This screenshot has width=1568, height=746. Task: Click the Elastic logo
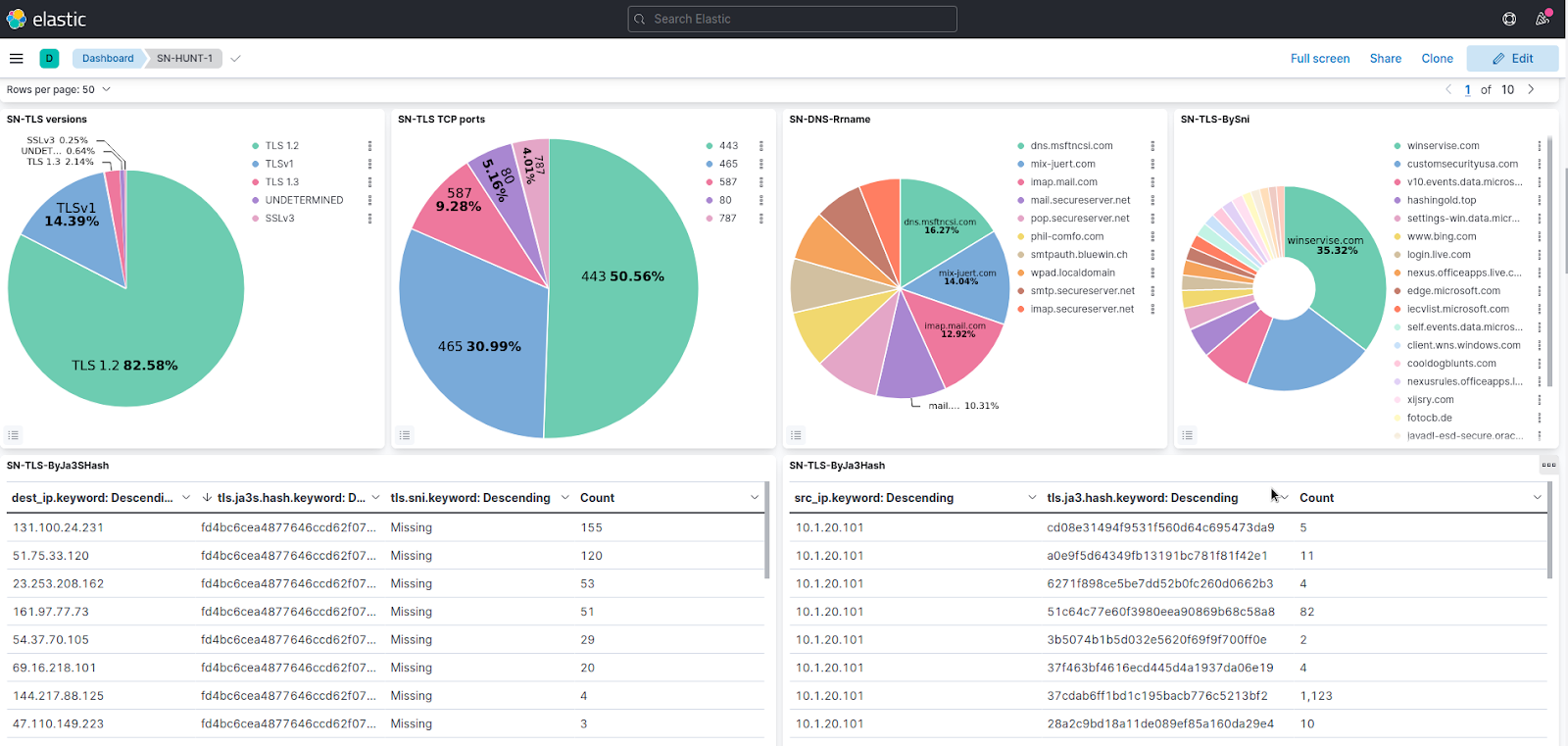click(x=46, y=19)
